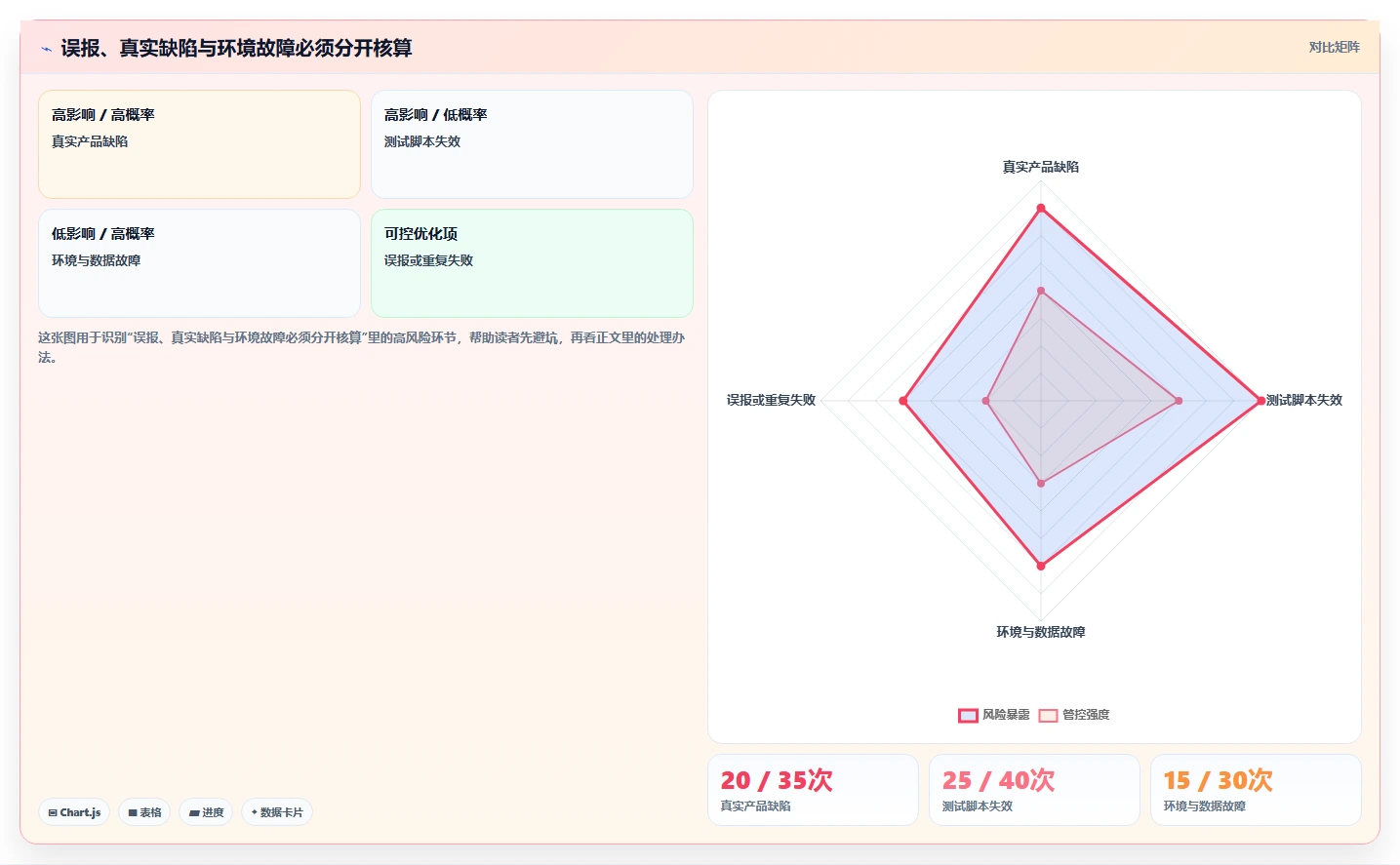
Task: Click the 数据卡片 tag chip
Action: tap(277, 812)
